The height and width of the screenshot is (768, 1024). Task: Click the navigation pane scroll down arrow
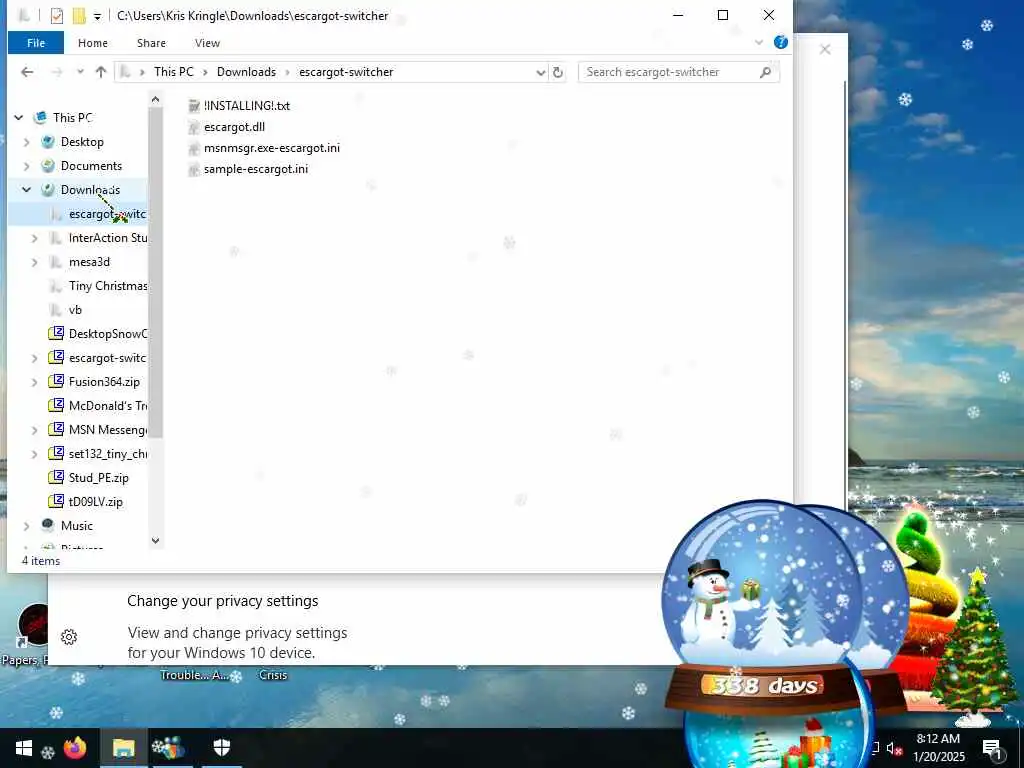(x=155, y=540)
